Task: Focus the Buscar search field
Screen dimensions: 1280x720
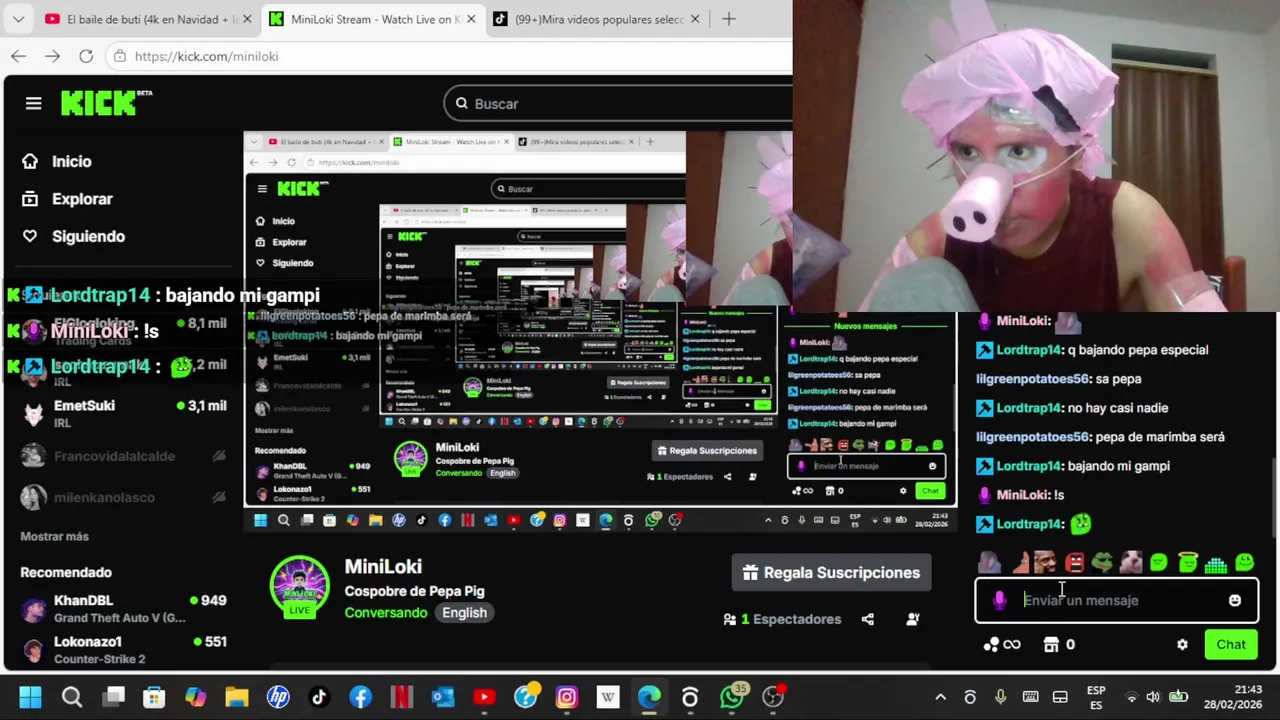Action: tap(617, 103)
